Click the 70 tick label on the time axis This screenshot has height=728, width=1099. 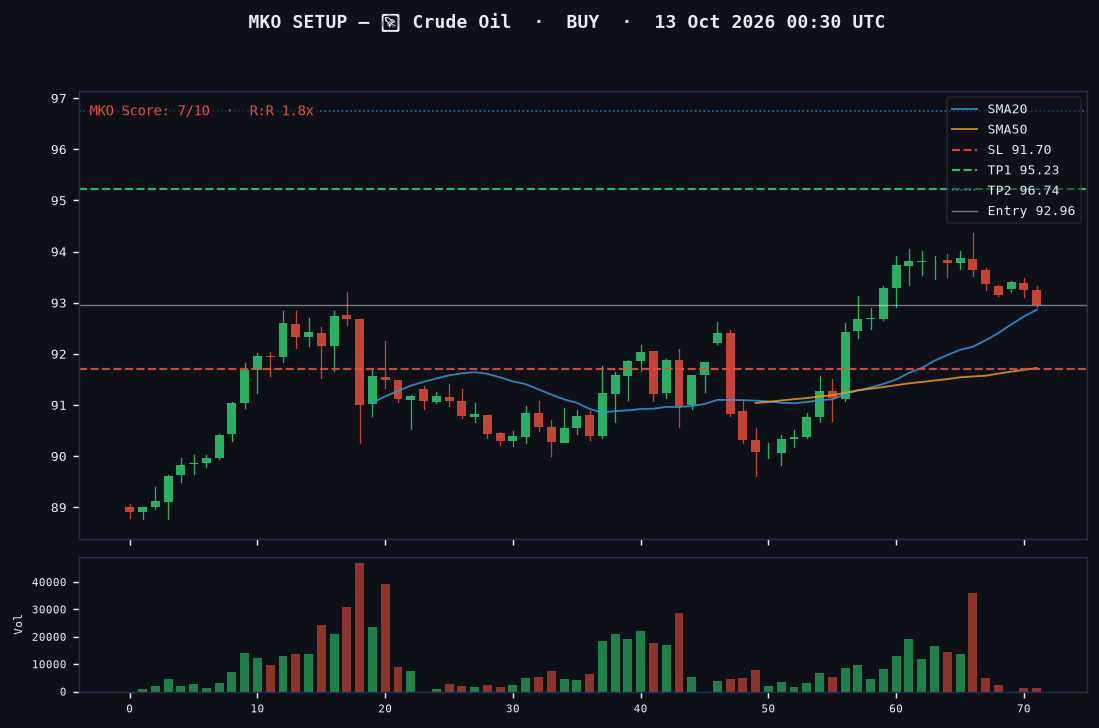[1024, 708]
